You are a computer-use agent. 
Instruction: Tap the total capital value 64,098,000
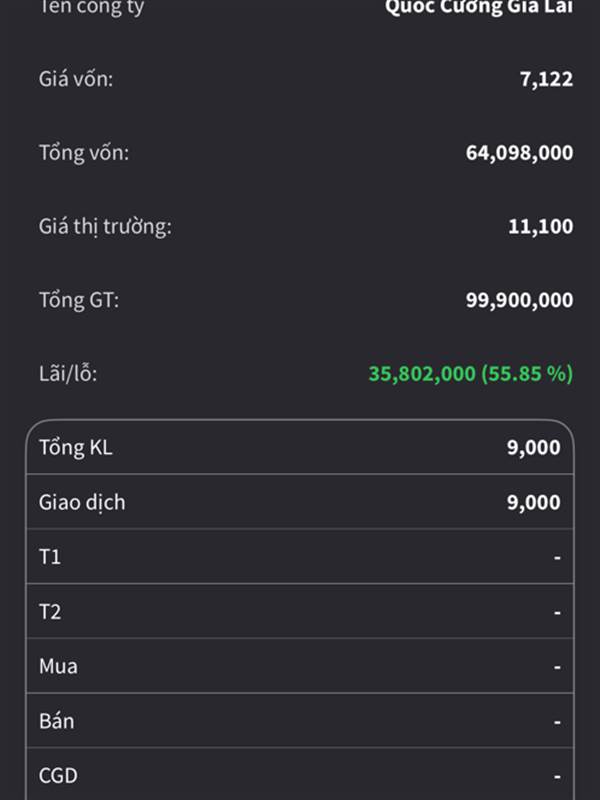click(x=519, y=153)
